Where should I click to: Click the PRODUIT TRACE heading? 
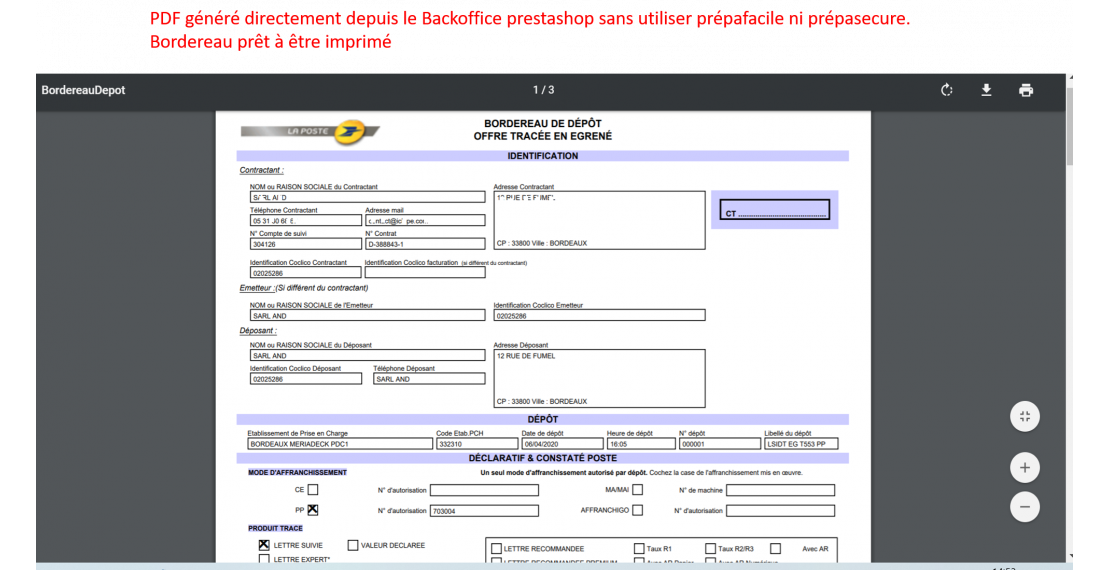click(275, 528)
